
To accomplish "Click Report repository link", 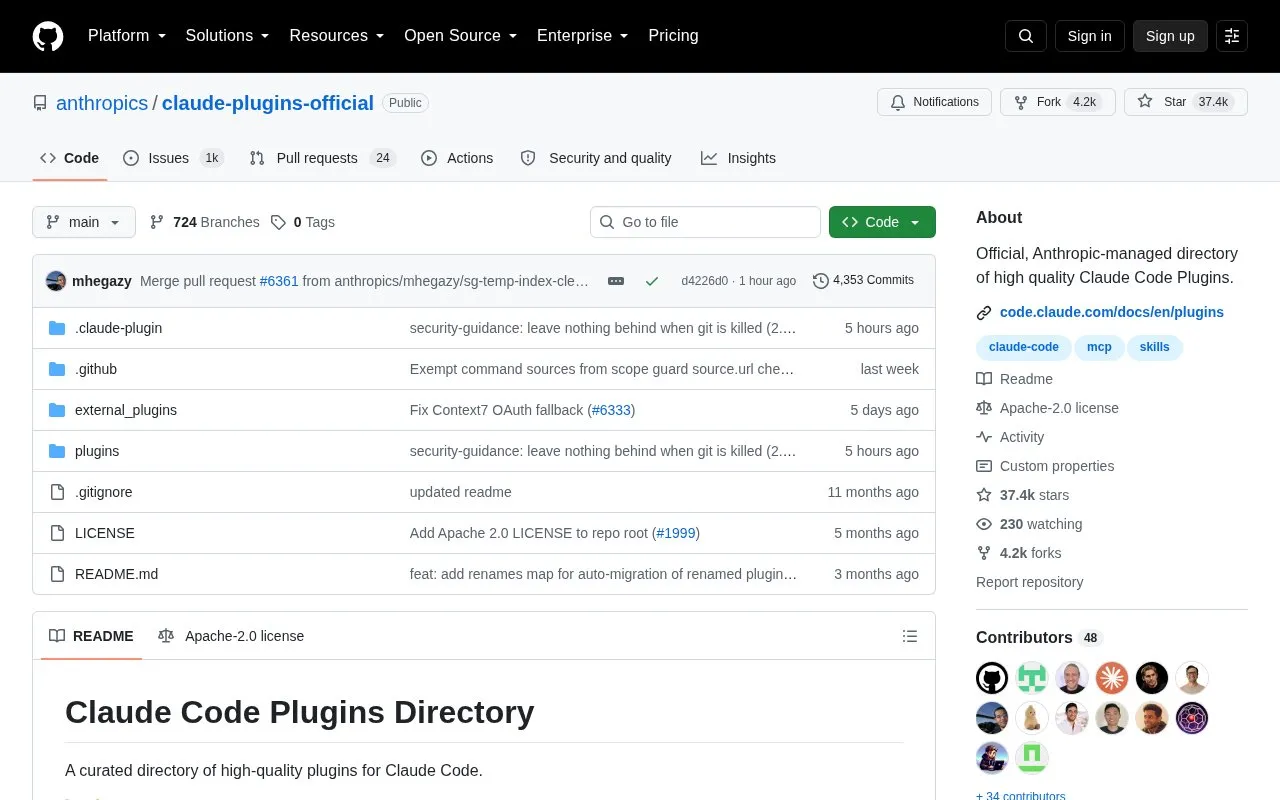I will click(1029, 582).
